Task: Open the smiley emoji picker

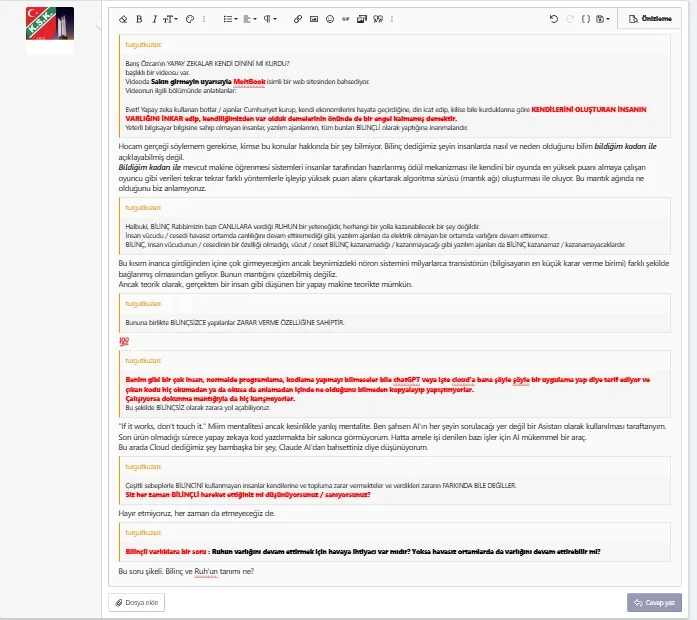Action: (330, 19)
